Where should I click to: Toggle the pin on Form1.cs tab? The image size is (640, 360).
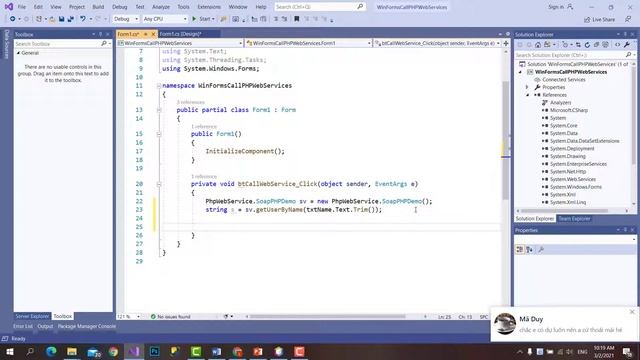(x=145, y=34)
